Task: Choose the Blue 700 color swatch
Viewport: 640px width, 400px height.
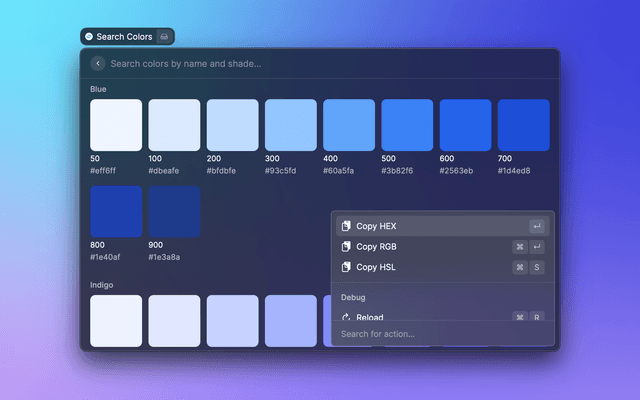Action: coord(523,125)
